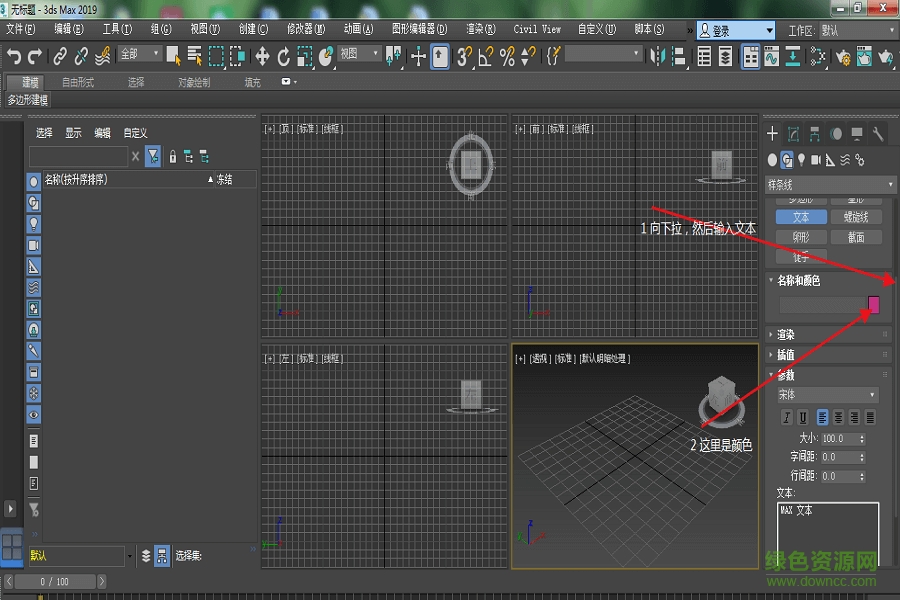Viewport: 900px width, 600px height.
Task: Open the 宋体 font dropdown
Action: tap(828, 395)
